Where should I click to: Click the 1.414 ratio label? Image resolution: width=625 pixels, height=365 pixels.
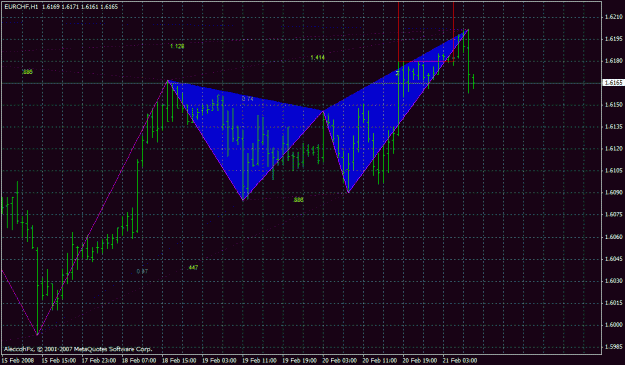[317, 57]
